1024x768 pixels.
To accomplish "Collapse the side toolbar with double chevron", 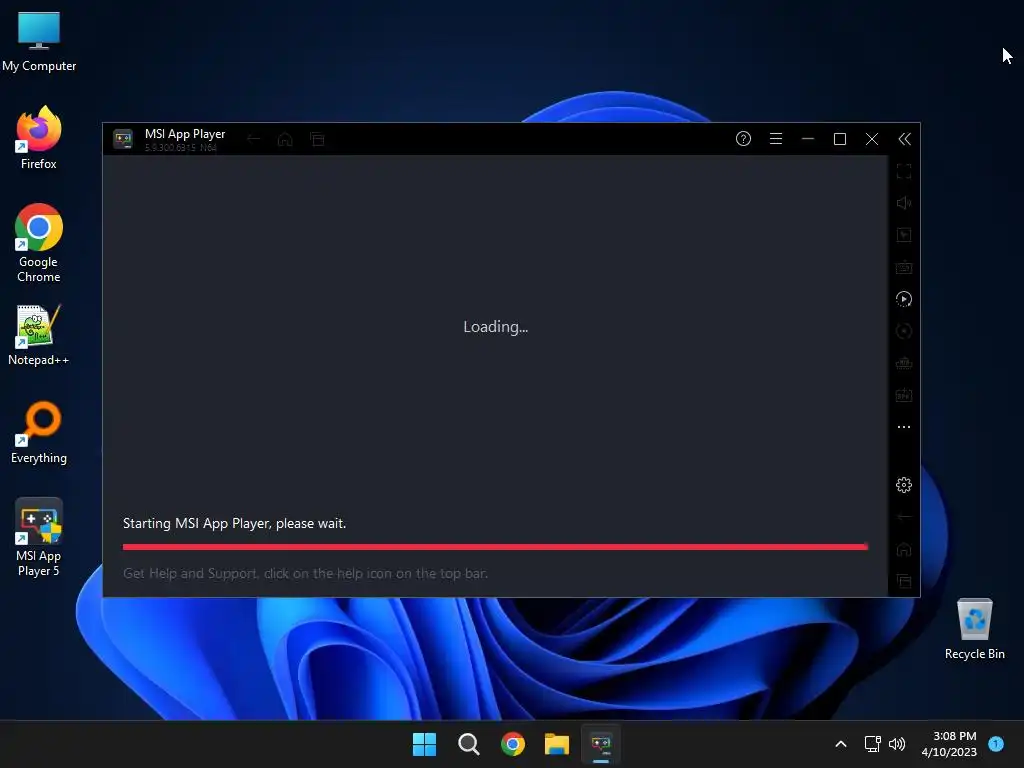I will point(904,138).
